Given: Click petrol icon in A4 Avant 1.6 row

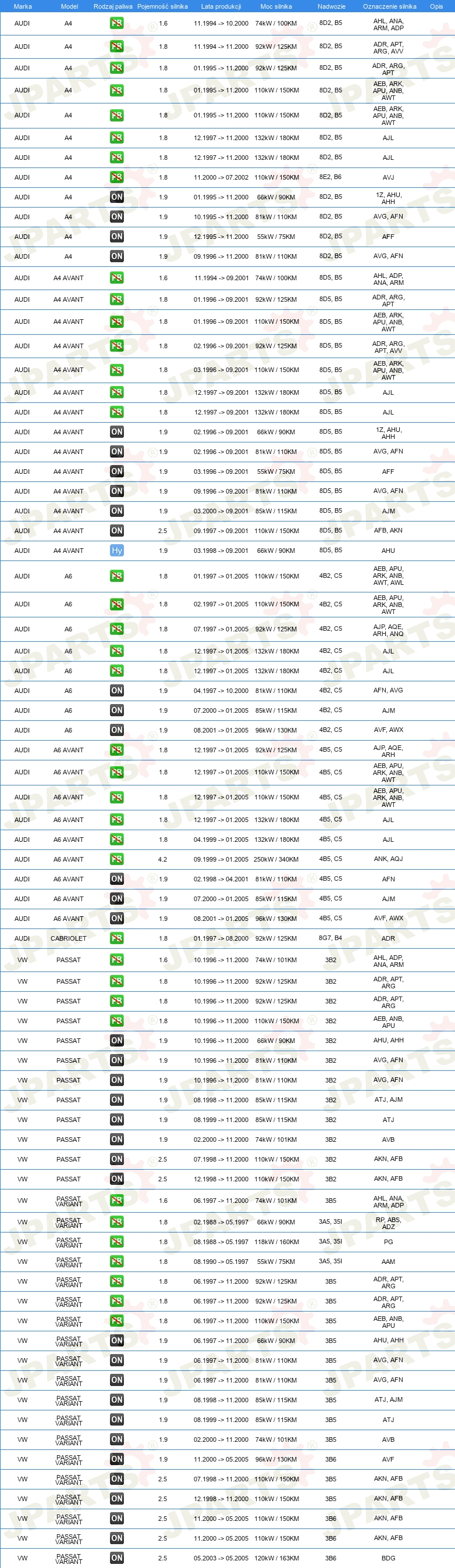Looking at the screenshot, I should (117, 278).
